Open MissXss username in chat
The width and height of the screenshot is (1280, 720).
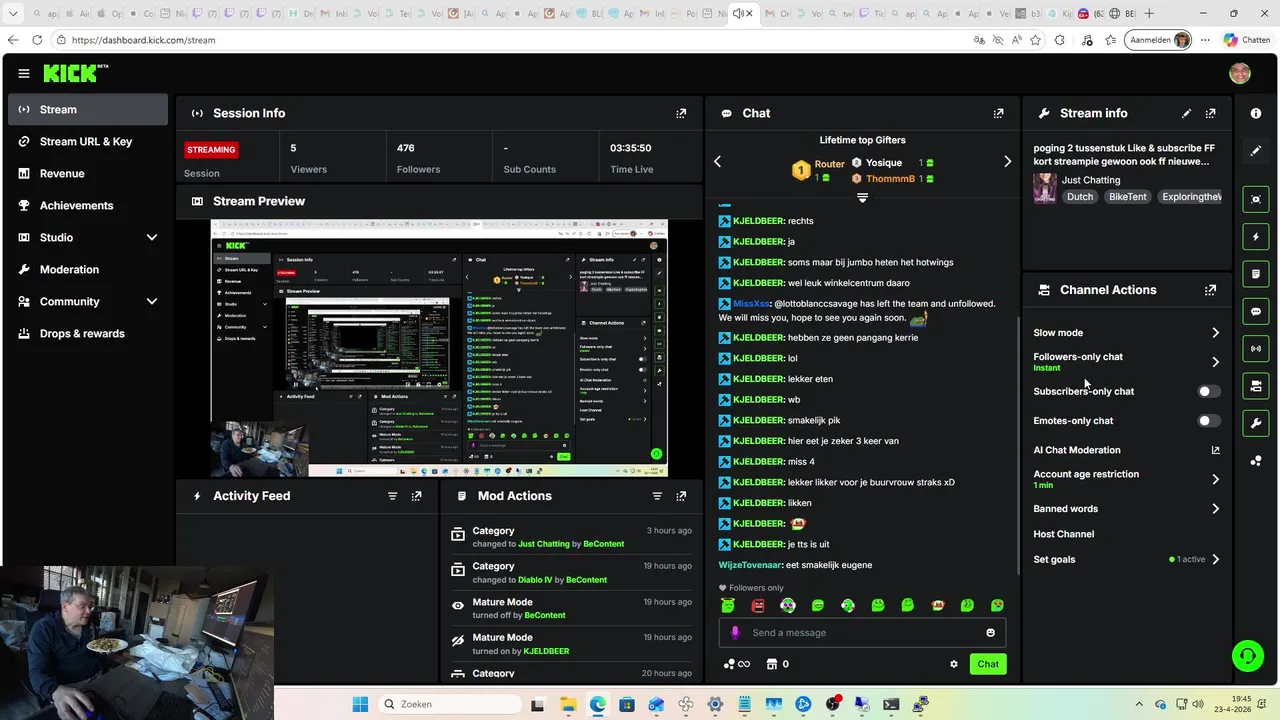click(x=752, y=304)
